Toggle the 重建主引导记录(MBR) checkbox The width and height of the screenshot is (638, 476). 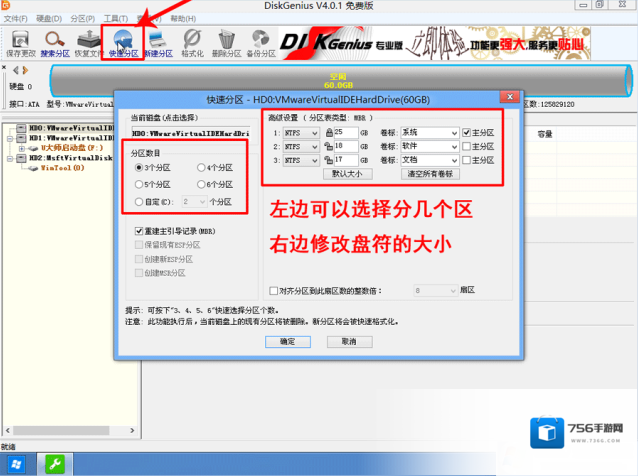tap(139, 230)
